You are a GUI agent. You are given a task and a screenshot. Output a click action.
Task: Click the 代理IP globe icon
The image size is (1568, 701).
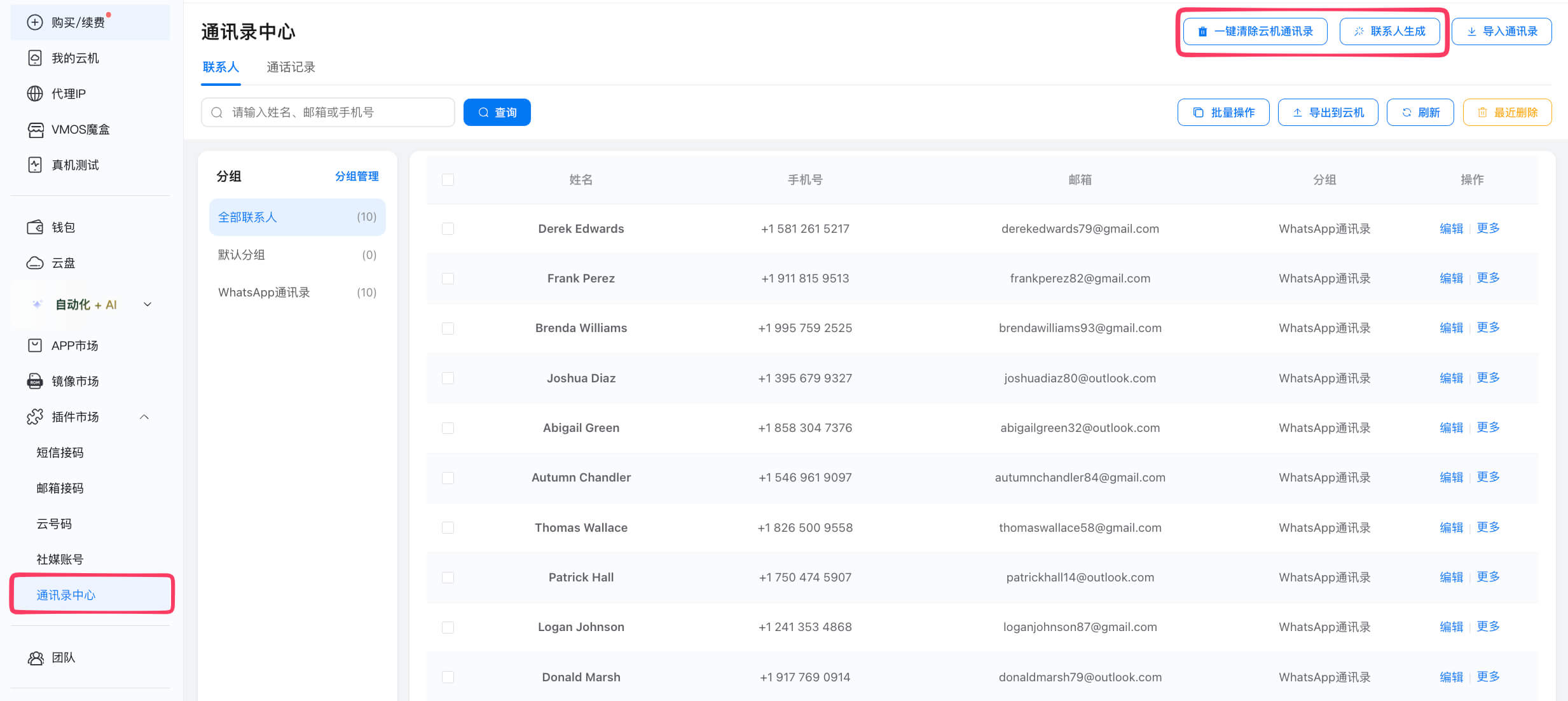(35, 94)
